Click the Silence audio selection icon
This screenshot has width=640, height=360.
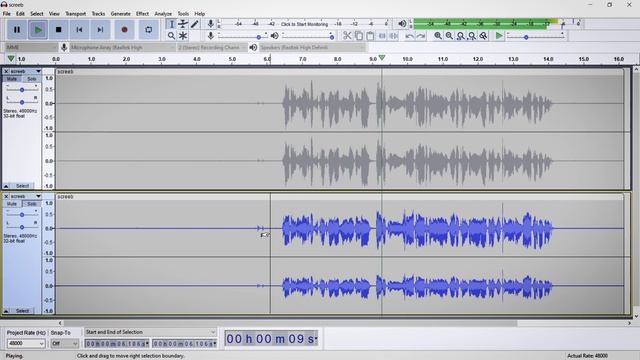393,36
